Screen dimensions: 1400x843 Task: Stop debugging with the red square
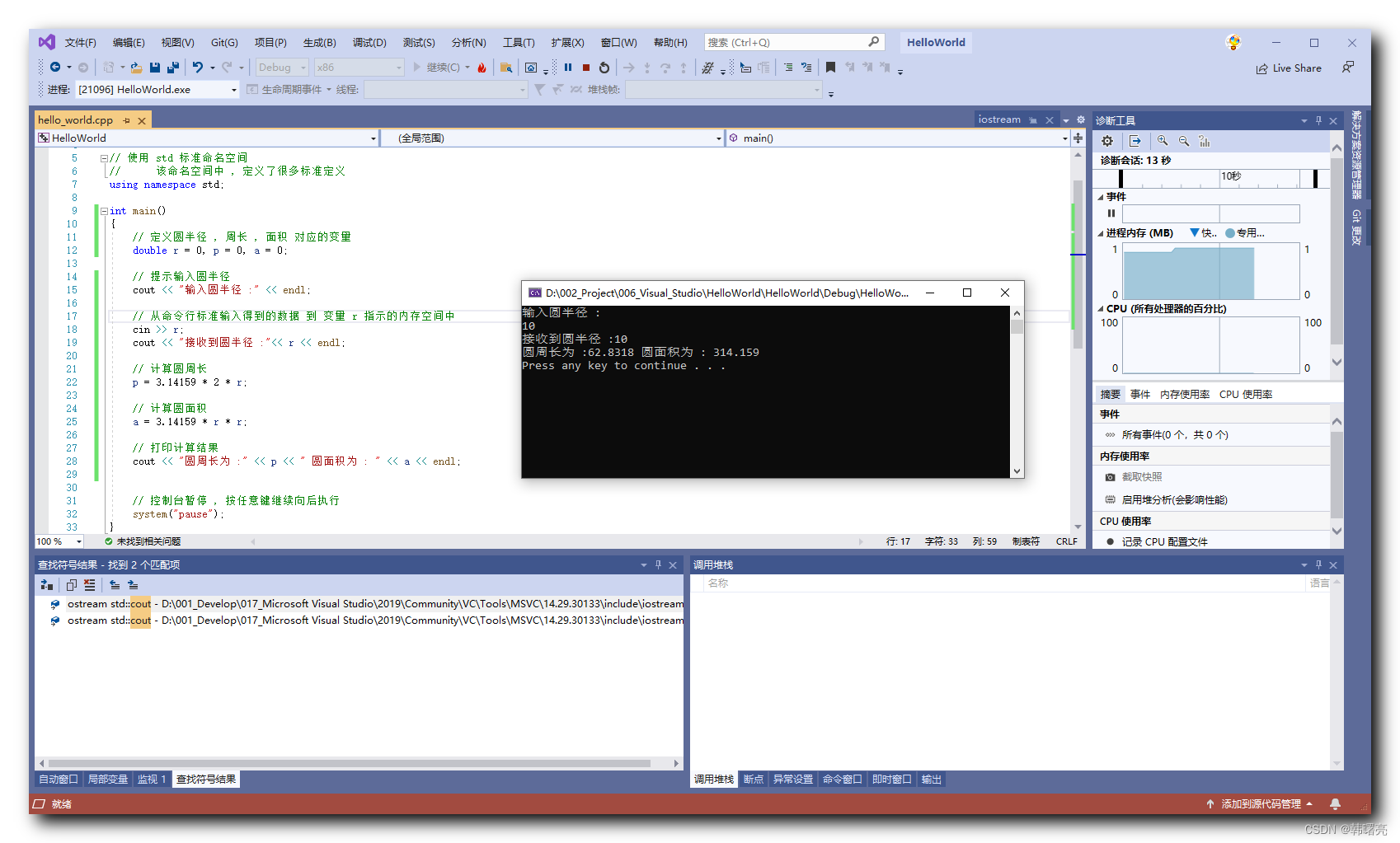click(586, 68)
